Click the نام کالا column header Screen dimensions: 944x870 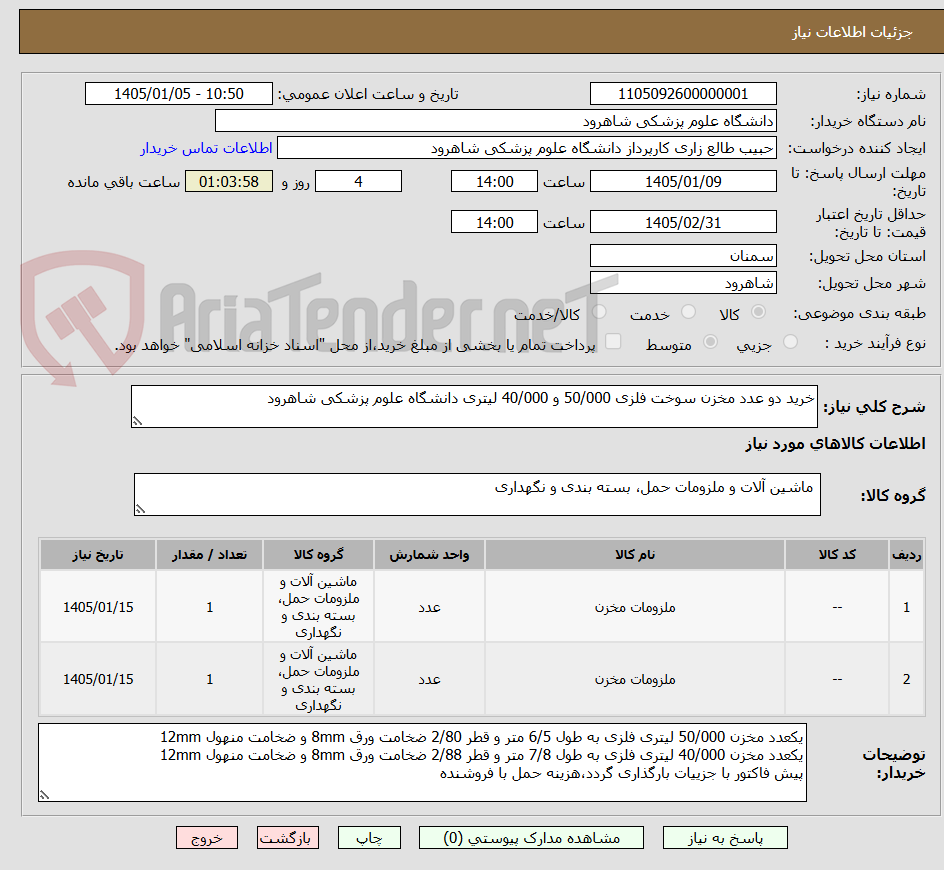click(x=635, y=555)
